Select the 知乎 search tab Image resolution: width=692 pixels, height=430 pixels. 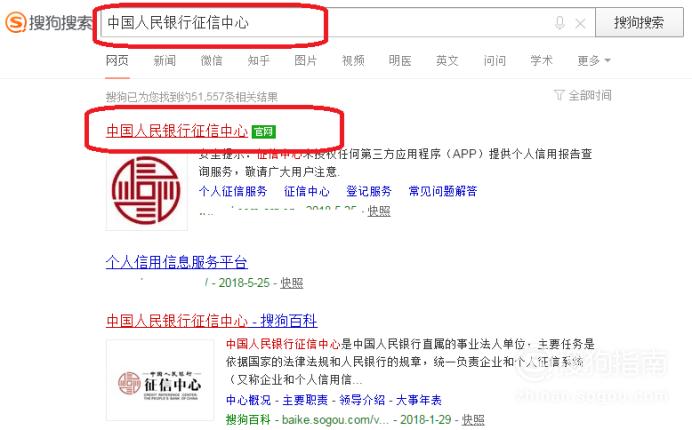[259, 60]
